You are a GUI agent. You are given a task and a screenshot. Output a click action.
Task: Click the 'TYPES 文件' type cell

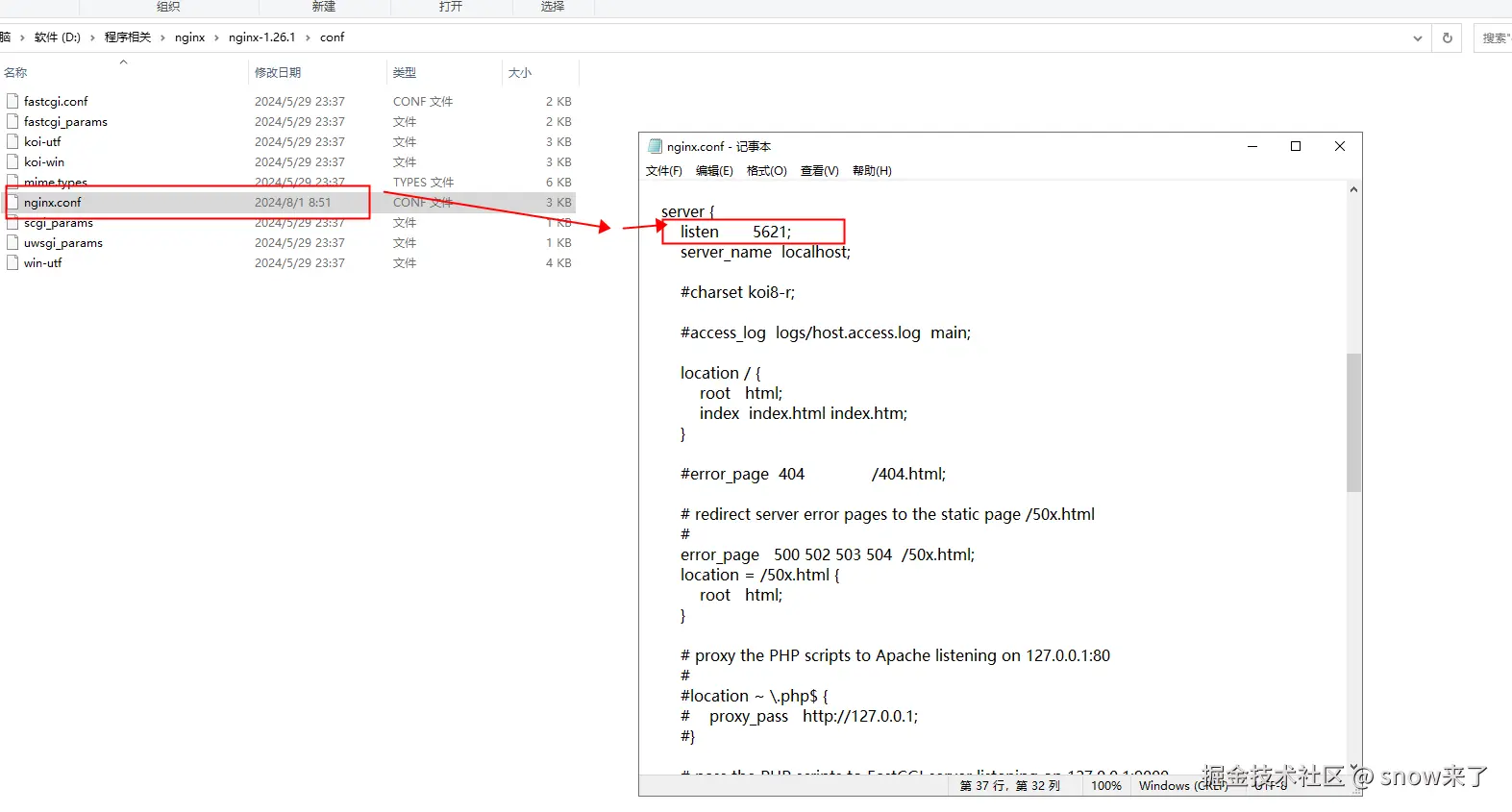(x=423, y=182)
